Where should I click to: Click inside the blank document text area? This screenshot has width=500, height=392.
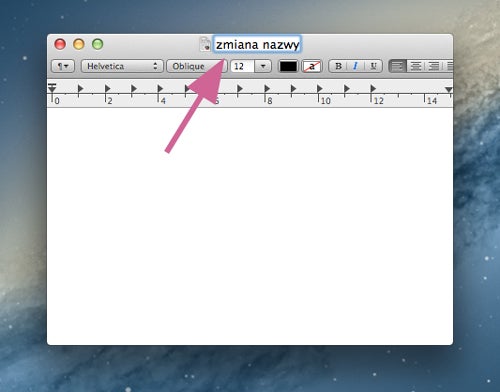tap(250, 227)
